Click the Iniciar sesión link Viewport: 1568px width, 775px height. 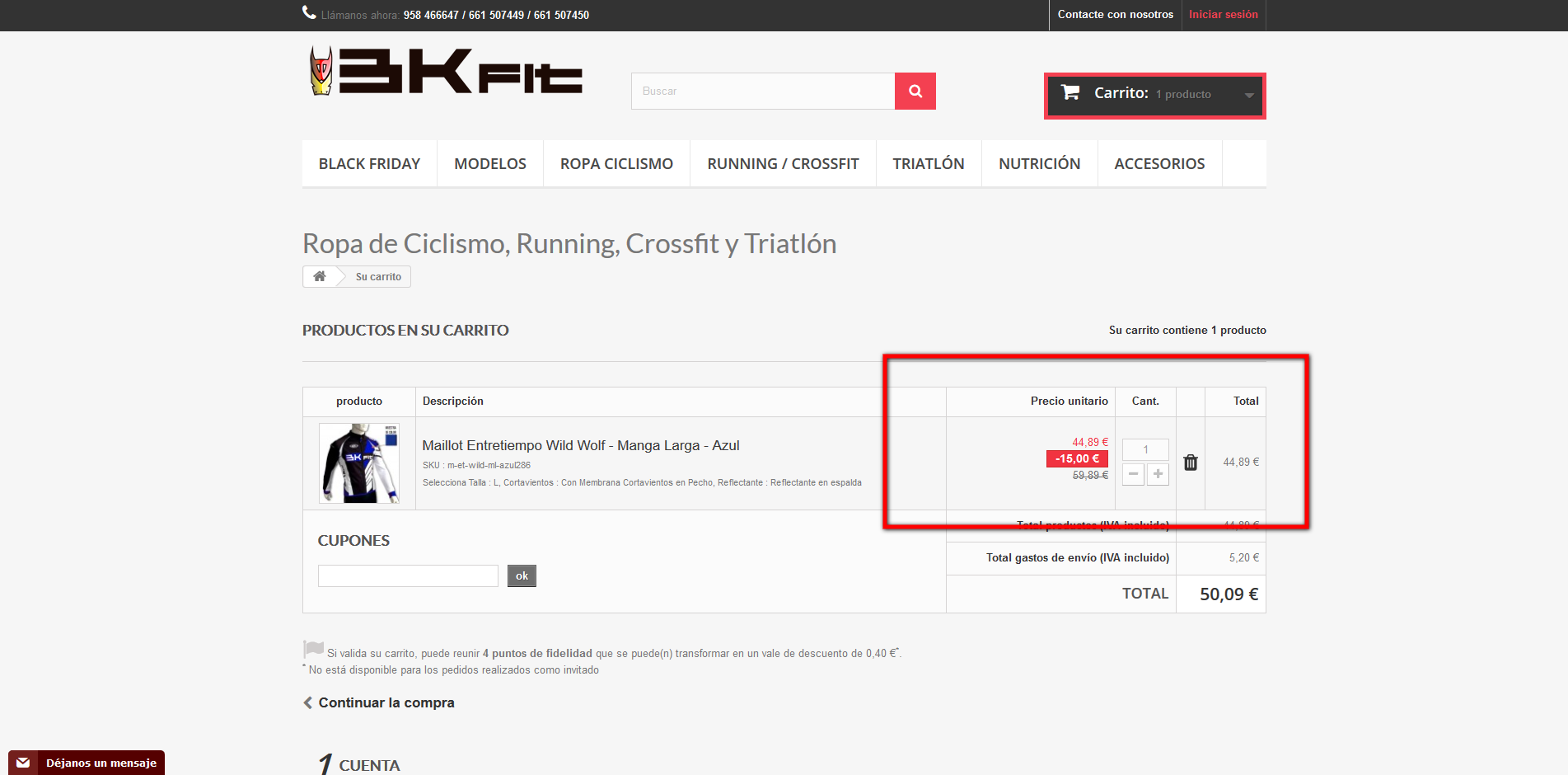coord(1223,15)
